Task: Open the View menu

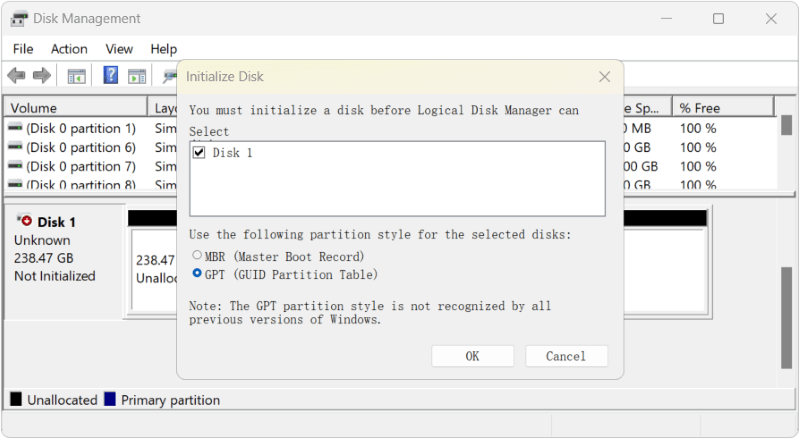Action: pyautogui.click(x=119, y=49)
